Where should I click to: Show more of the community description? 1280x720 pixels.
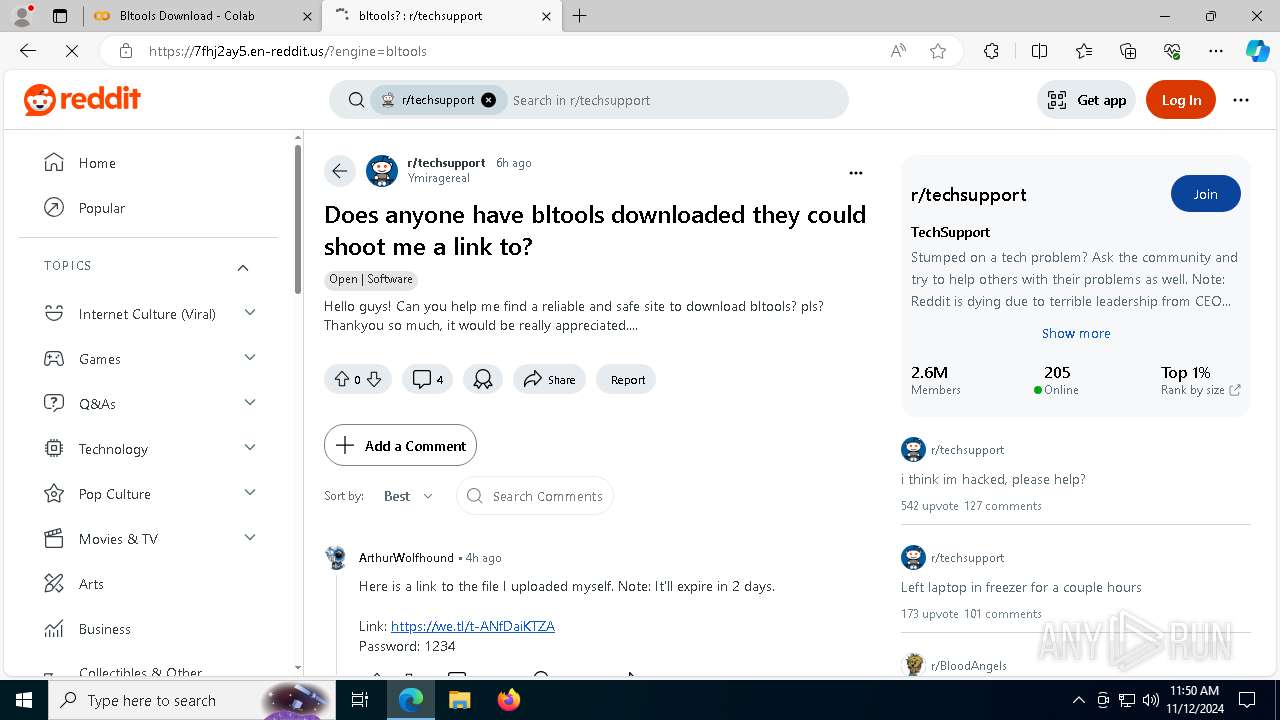(x=1076, y=333)
